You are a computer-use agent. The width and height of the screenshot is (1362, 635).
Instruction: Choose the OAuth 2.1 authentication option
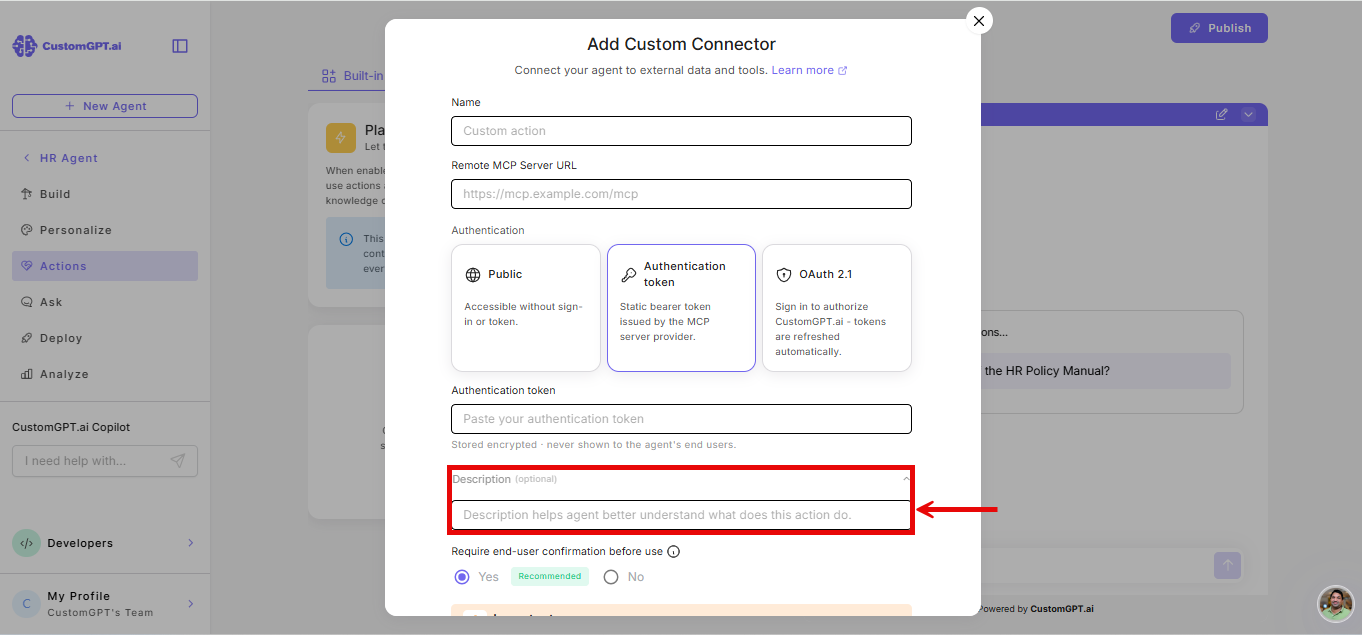coord(837,308)
